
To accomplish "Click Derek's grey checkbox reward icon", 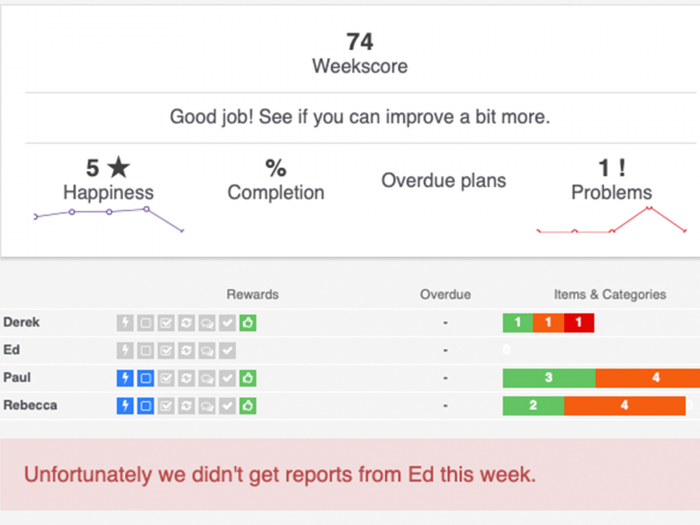I will [x=166, y=323].
